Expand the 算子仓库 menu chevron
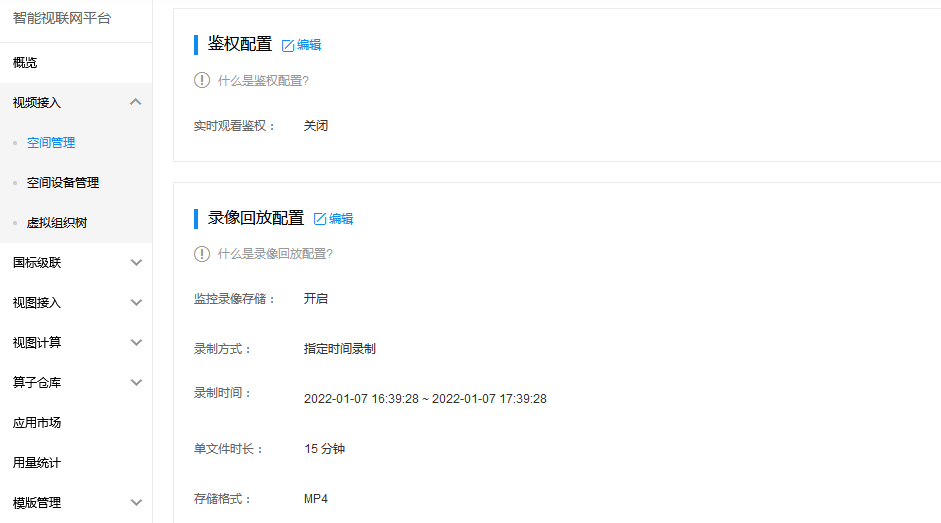941x523 pixels. pyautogui.click(x=136, y=382)
